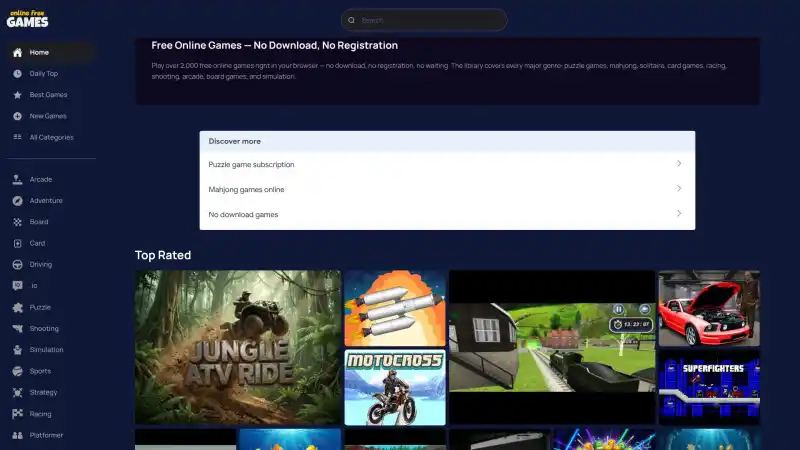
Task: Click No download games text
Action: click(x=243, y=214)
